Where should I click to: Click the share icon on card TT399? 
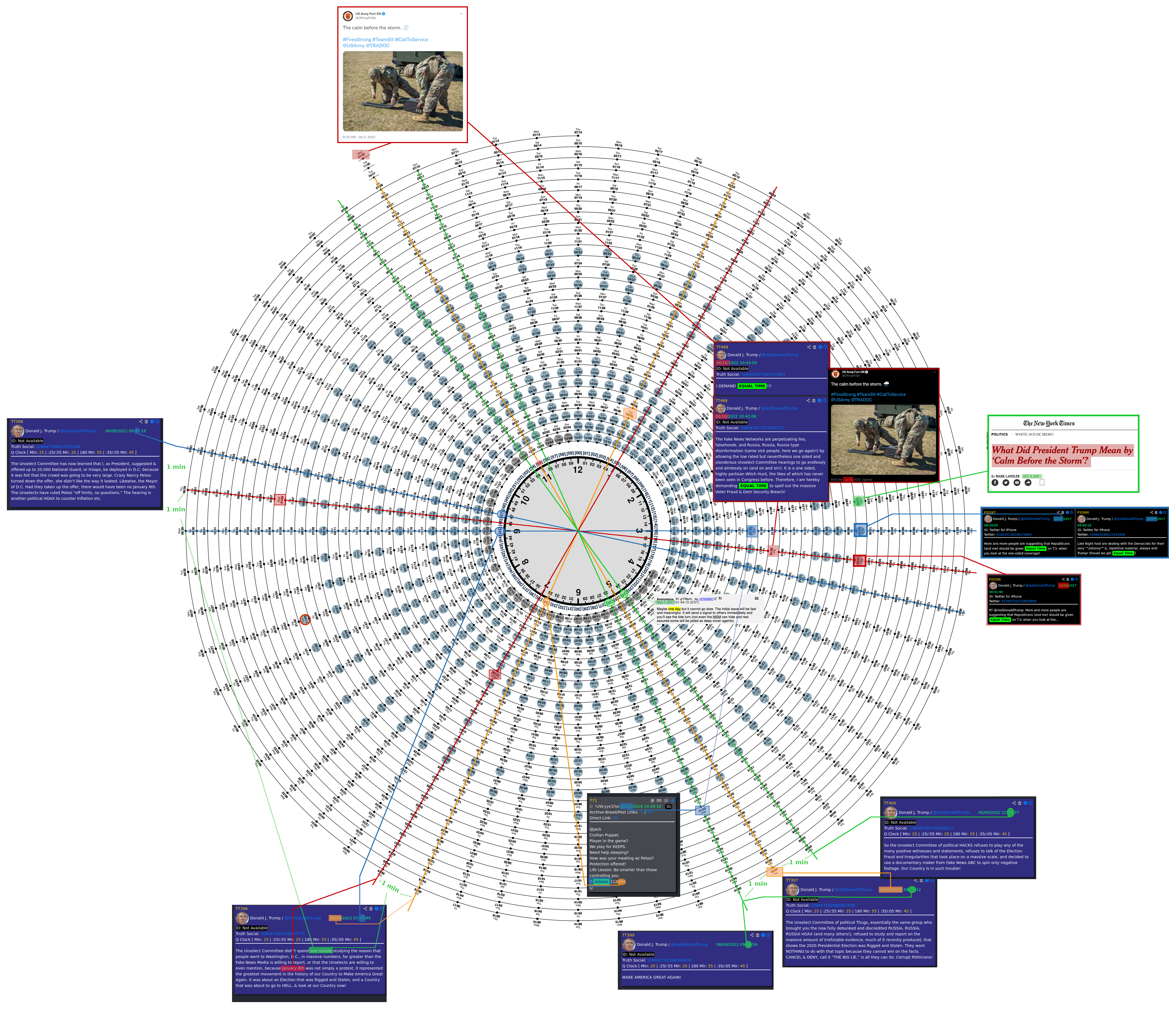pyautogui.click(x=752, y=935)
